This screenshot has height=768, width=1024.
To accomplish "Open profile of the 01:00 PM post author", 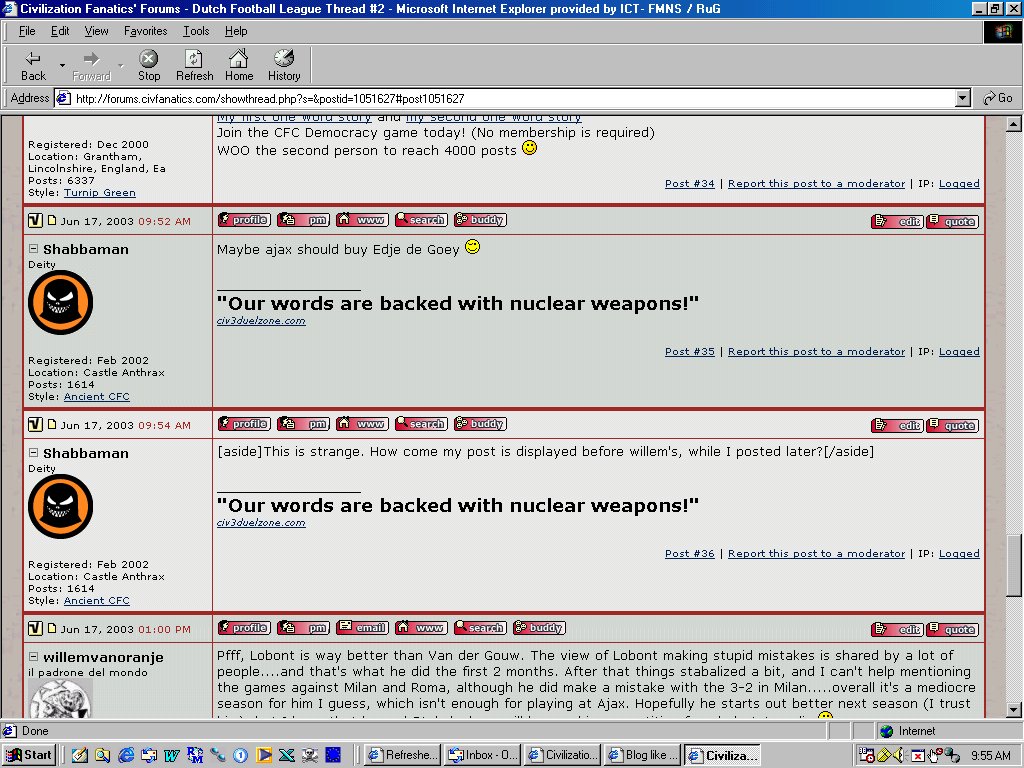I will [x=244, y=628].
